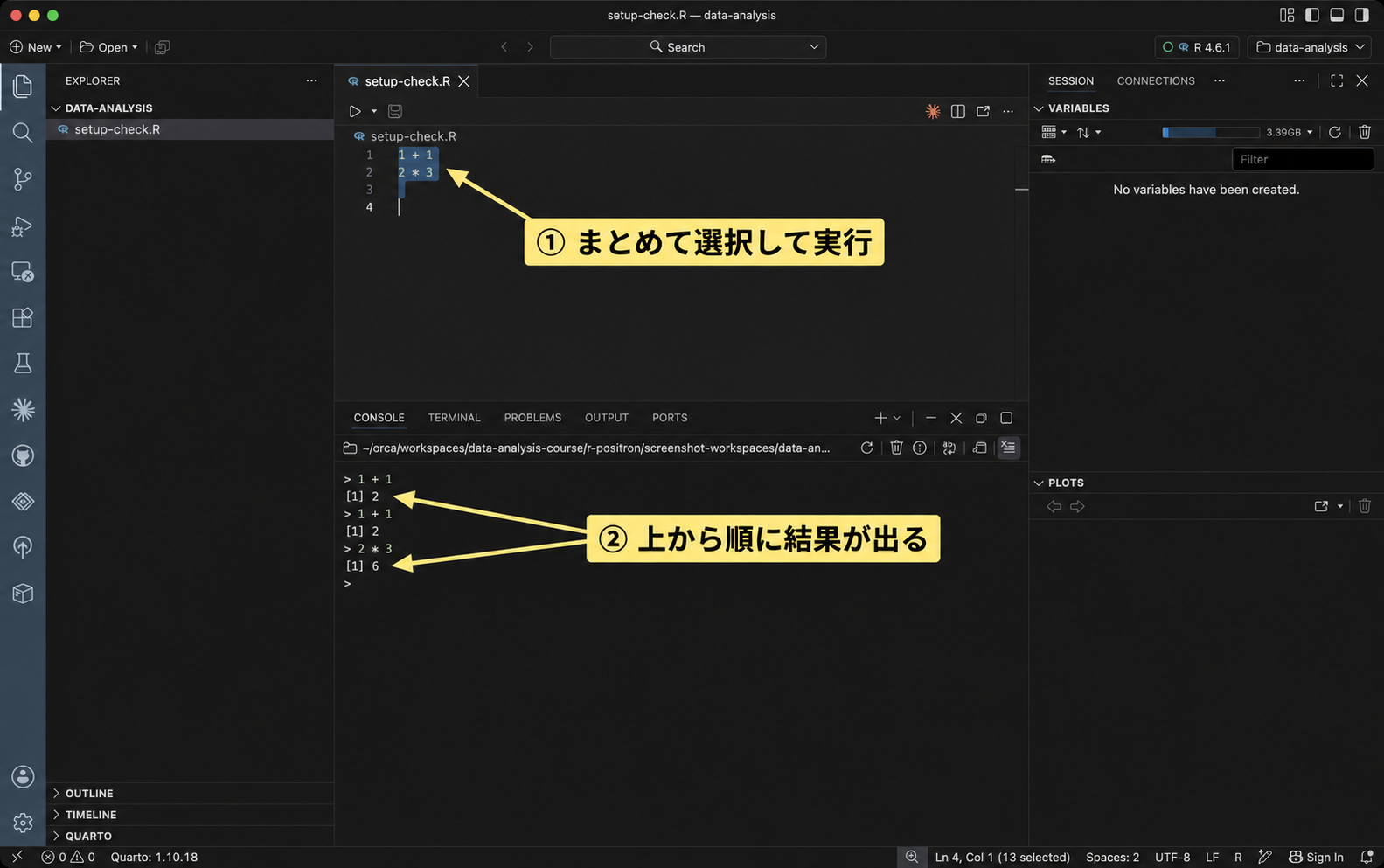Click the memory usage progress bar
Screen dimensions: 1384x868
click(1211, 132)
